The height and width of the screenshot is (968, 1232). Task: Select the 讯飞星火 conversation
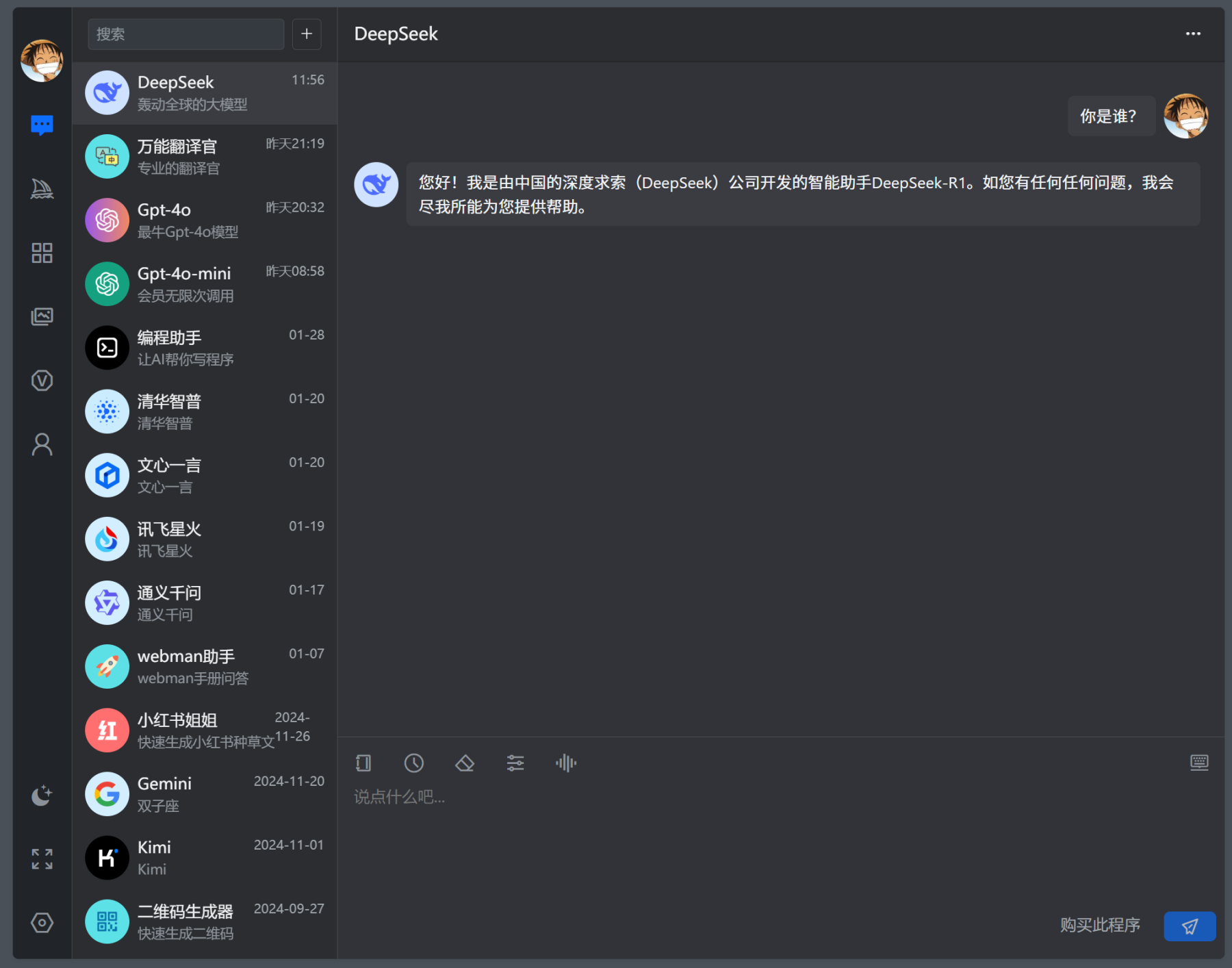coord(205,539)
